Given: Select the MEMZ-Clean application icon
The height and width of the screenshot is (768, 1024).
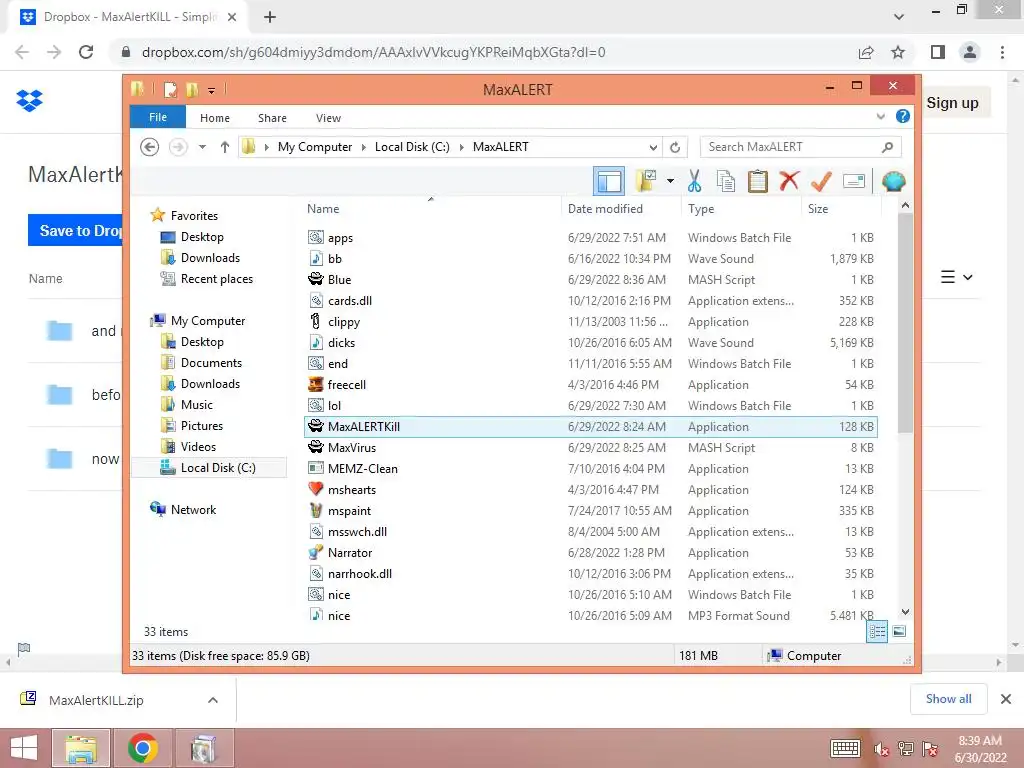Looking at the screenshot, I should 316,468.
